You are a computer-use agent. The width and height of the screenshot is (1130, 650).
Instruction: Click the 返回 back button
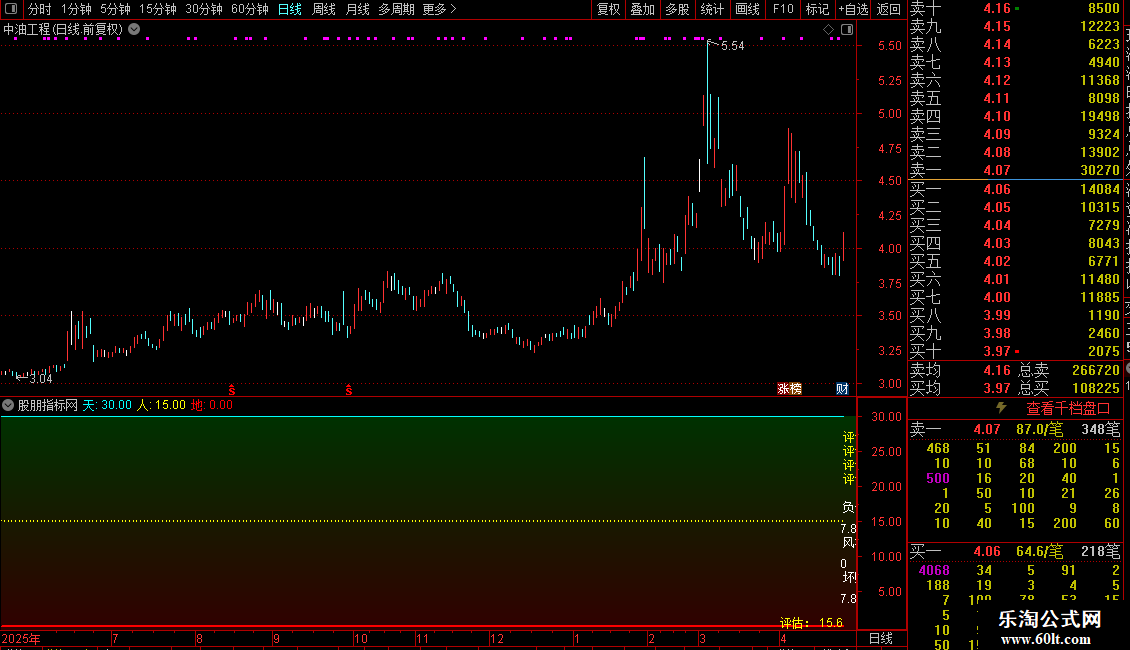tap(889, 9)
